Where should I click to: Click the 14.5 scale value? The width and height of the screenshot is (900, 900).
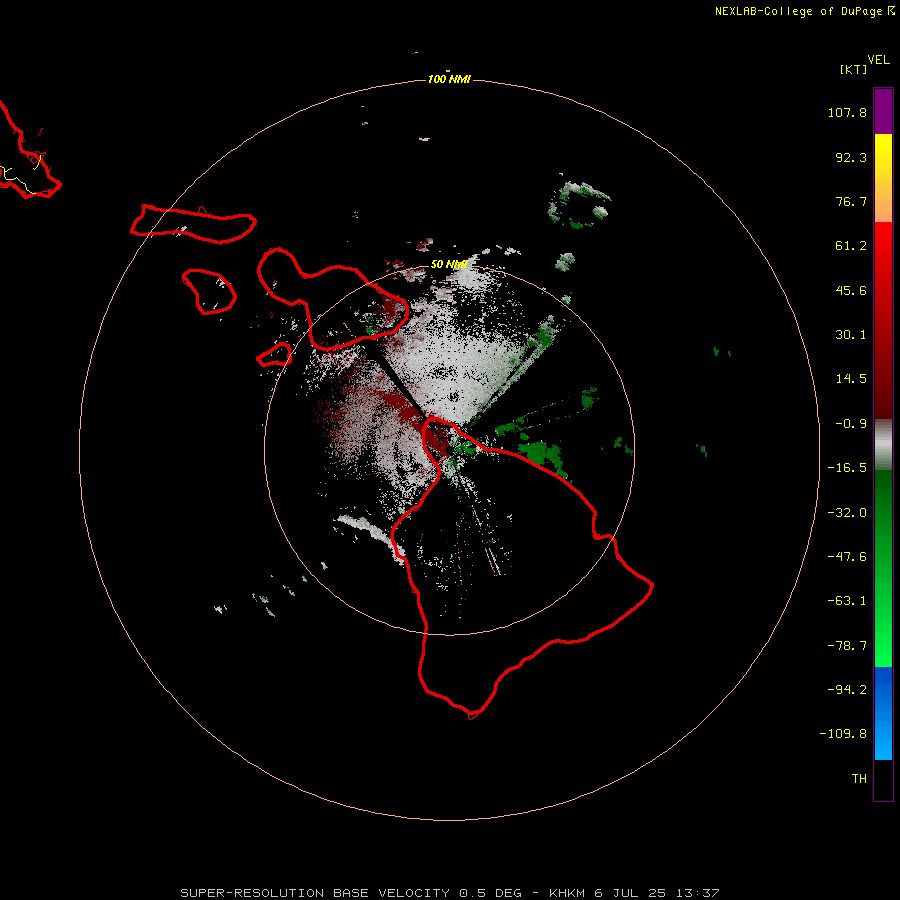[851, 379]
